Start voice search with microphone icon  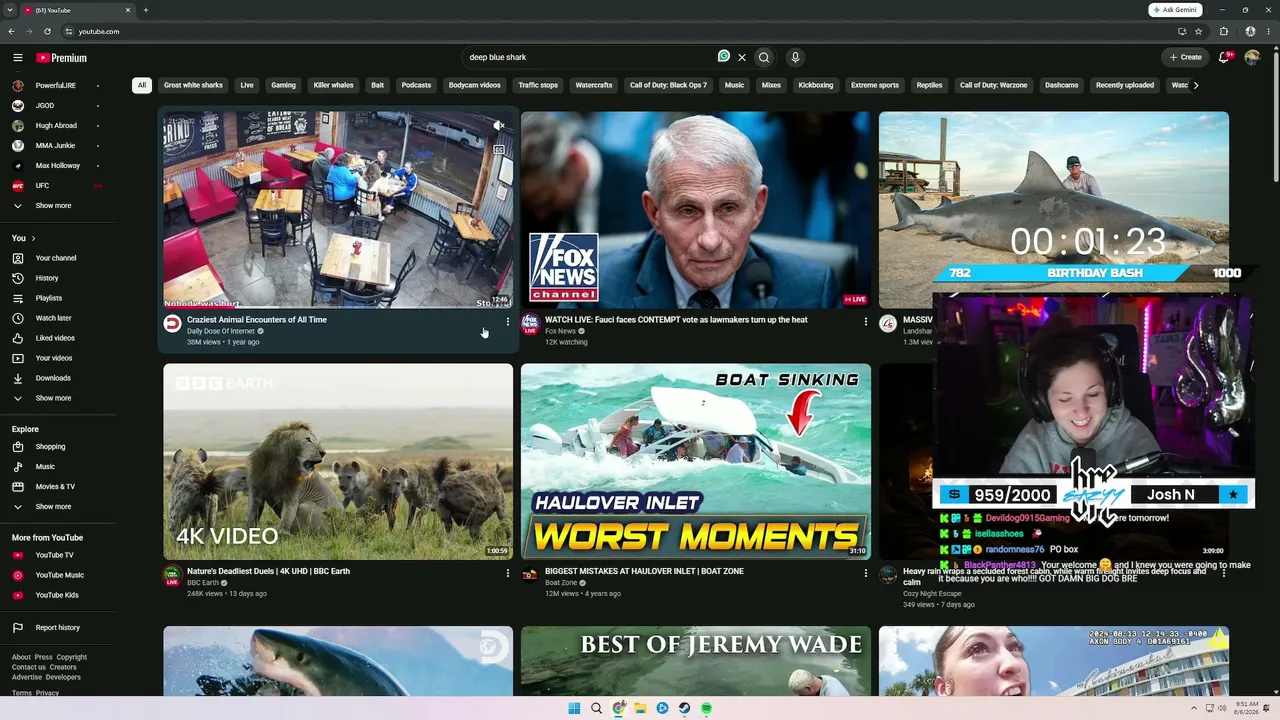[796, 58]
